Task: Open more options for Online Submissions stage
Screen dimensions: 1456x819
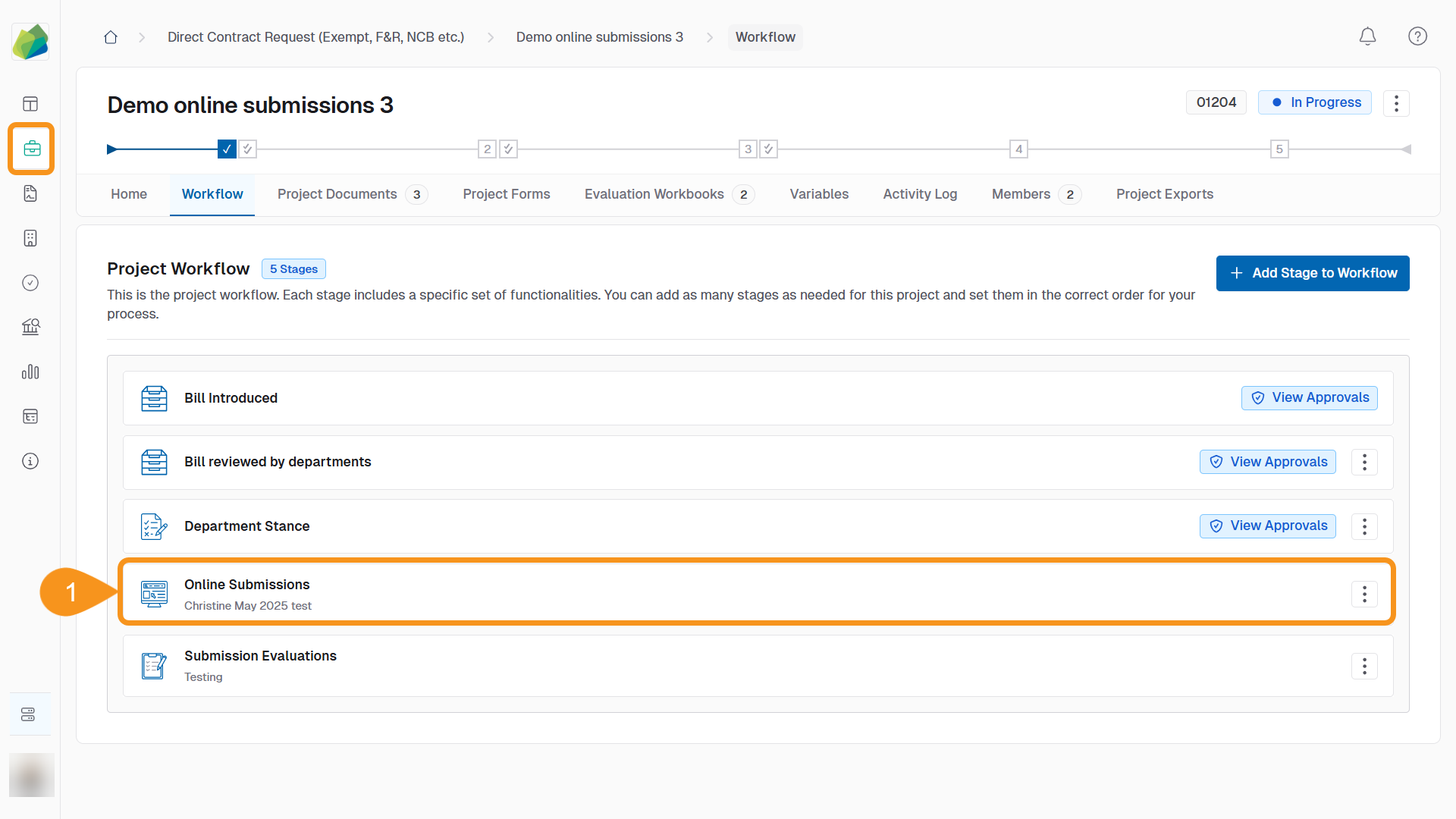Action: [1364, 595]
